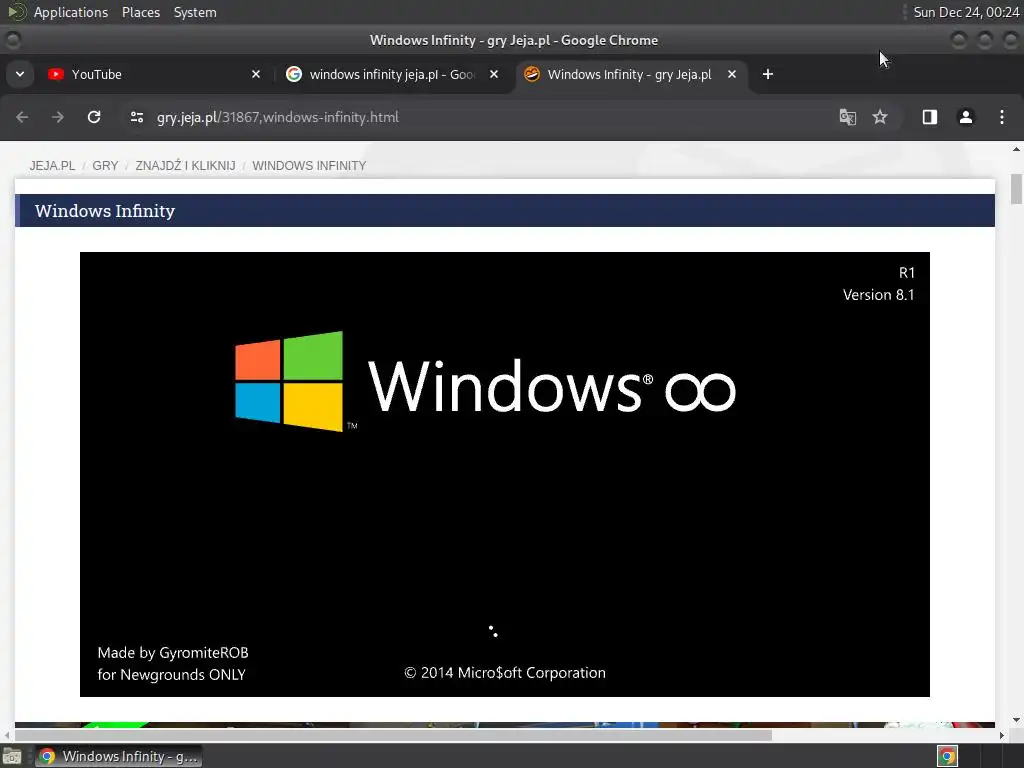Expand the tab search dropdown
Image resolution: width=1024 pixels, height=768 pixels.
click(20, 74)
